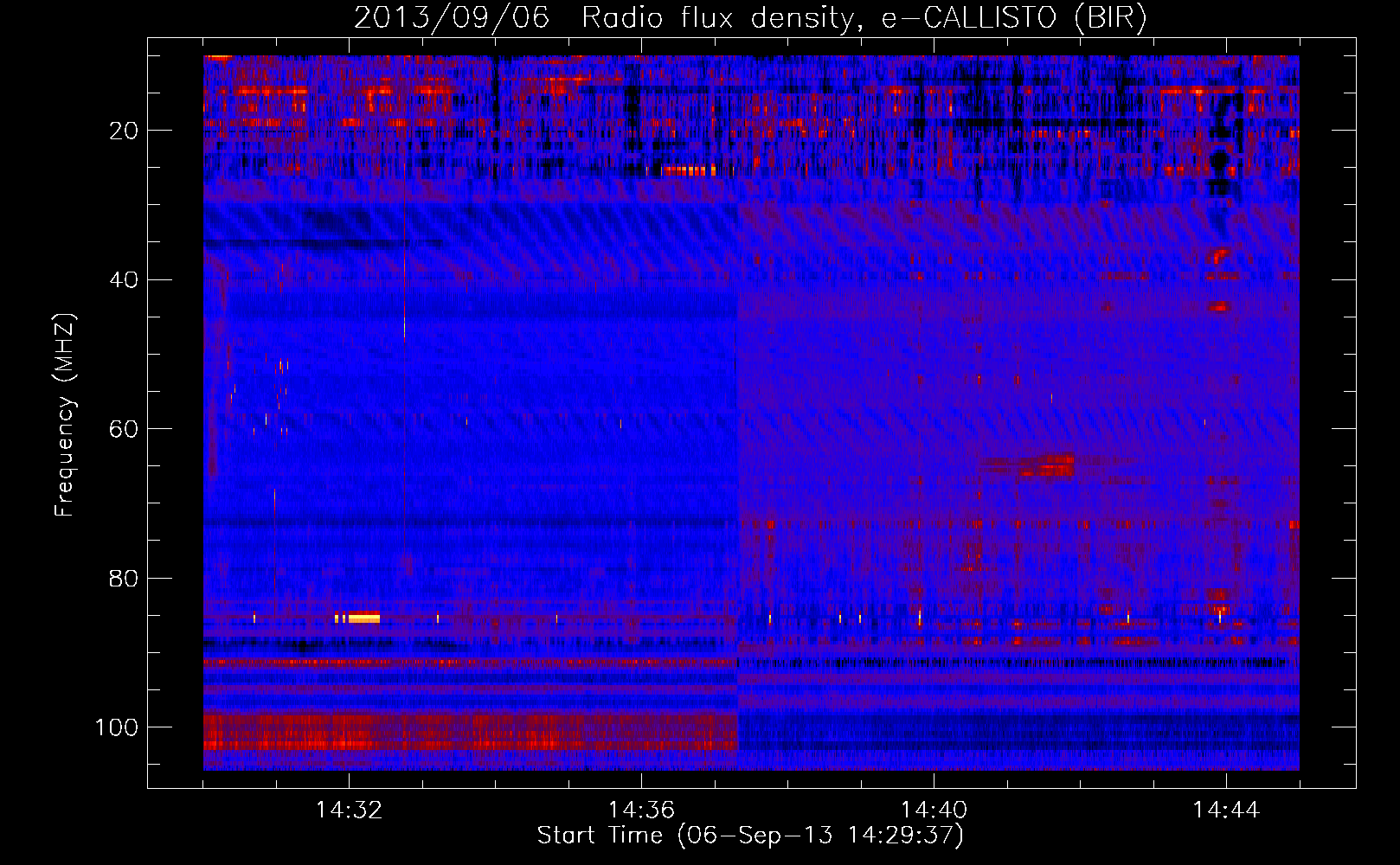
Task: Click the 60 MHz frequency tick label
Action: pyautogui.click(x=124, y=429)
